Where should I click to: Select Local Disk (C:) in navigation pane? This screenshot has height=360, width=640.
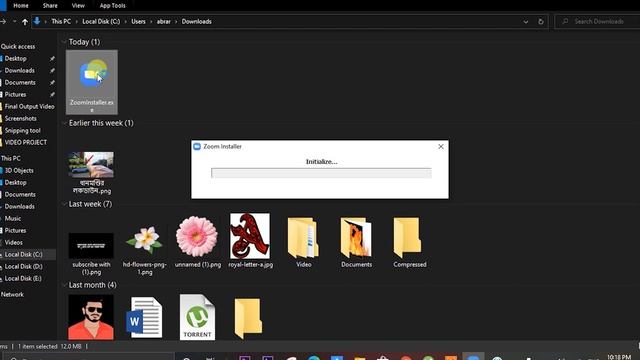[x=24, y=254]
